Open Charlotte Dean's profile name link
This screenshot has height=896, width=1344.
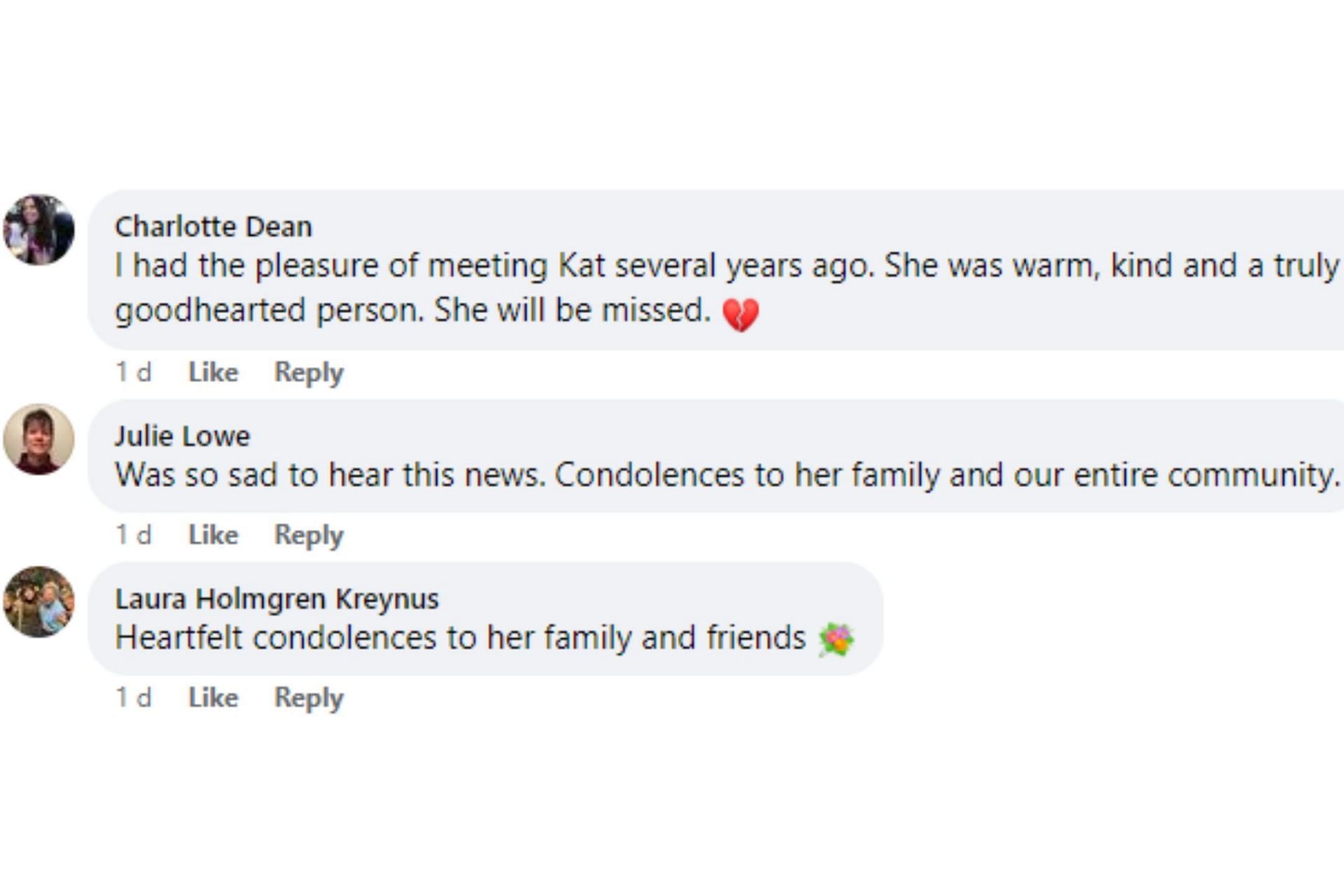point(213,227)
